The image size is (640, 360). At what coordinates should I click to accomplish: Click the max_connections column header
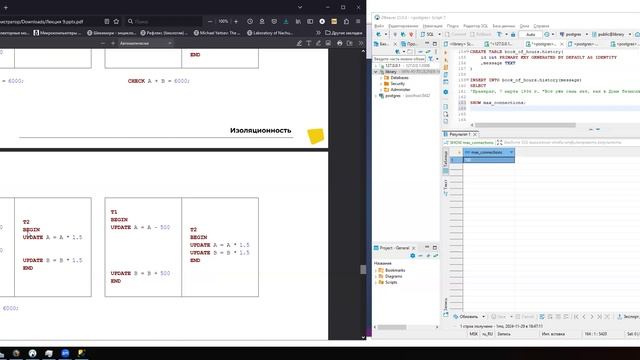pyautogui.click(x=489, y=152)
